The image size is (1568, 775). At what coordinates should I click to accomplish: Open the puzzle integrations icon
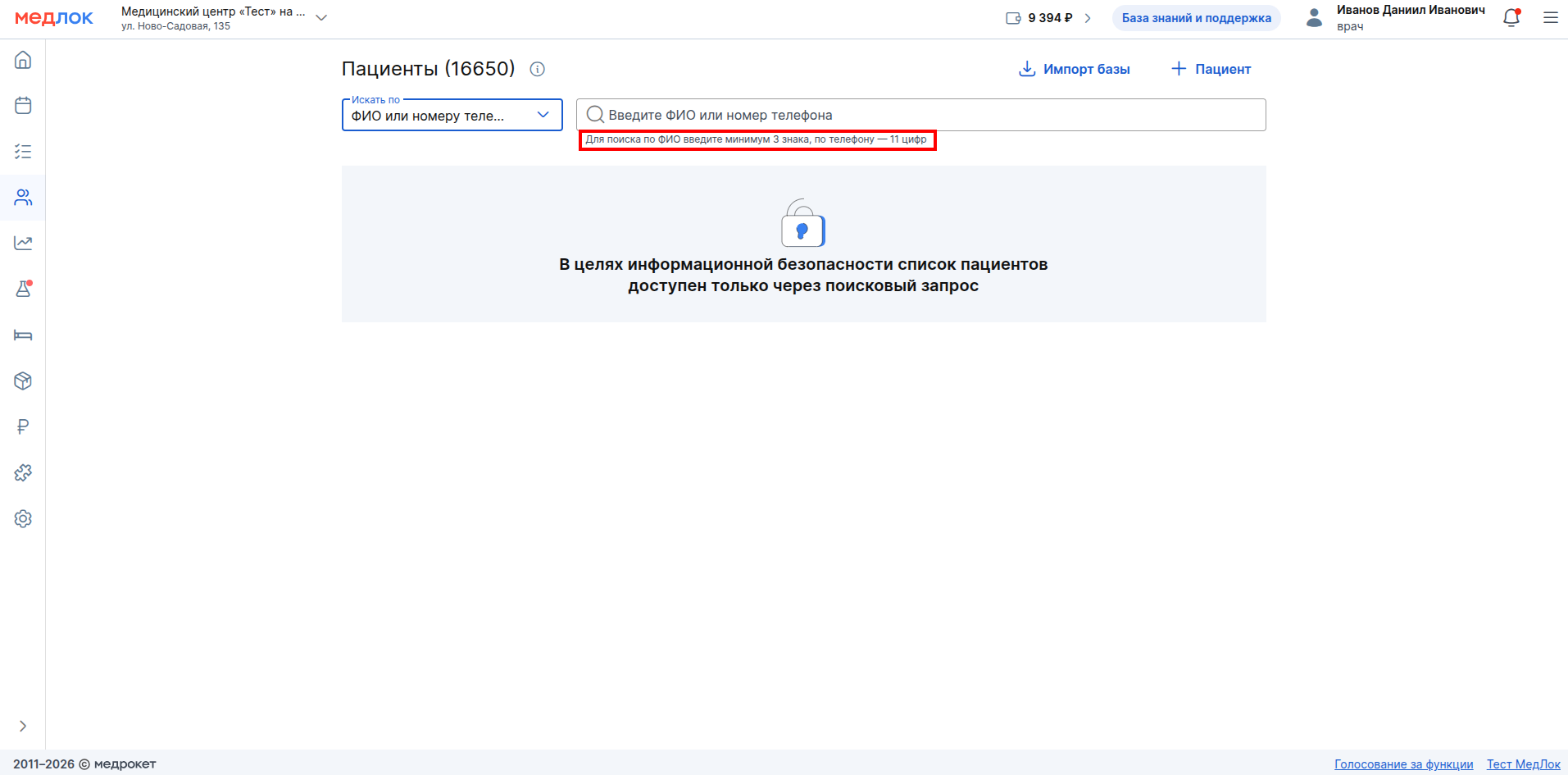click(23, 472)
